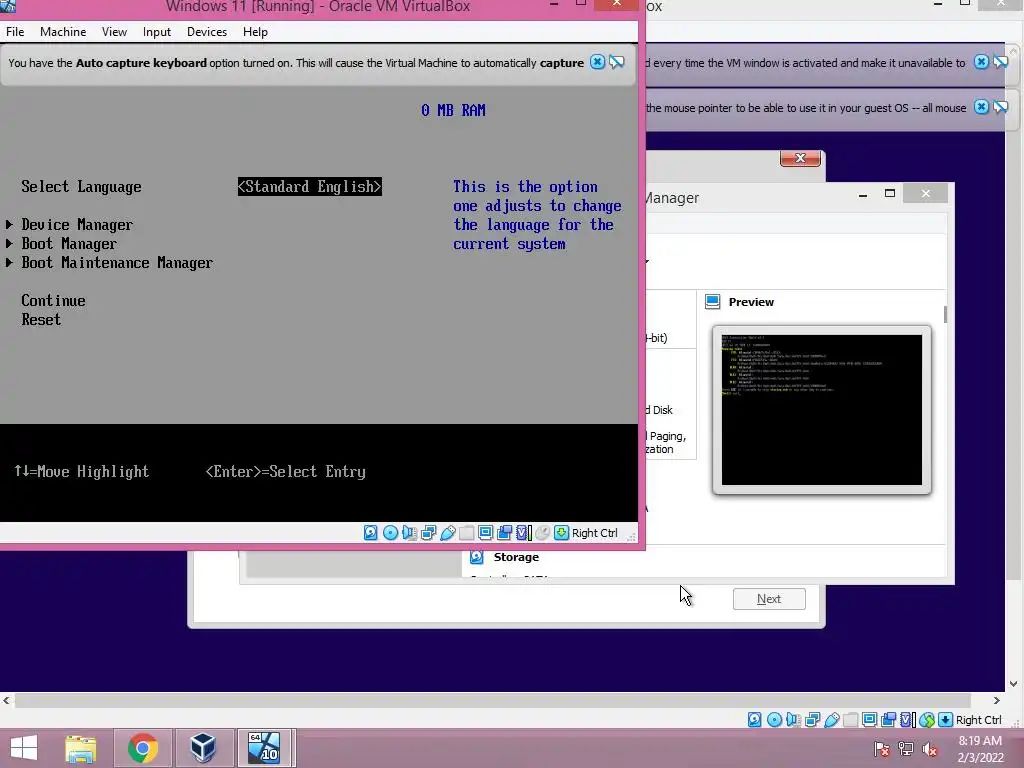Open the Input menu
Screen dimensions: 1024x768
pyautogui.click(x=157, y=31)
